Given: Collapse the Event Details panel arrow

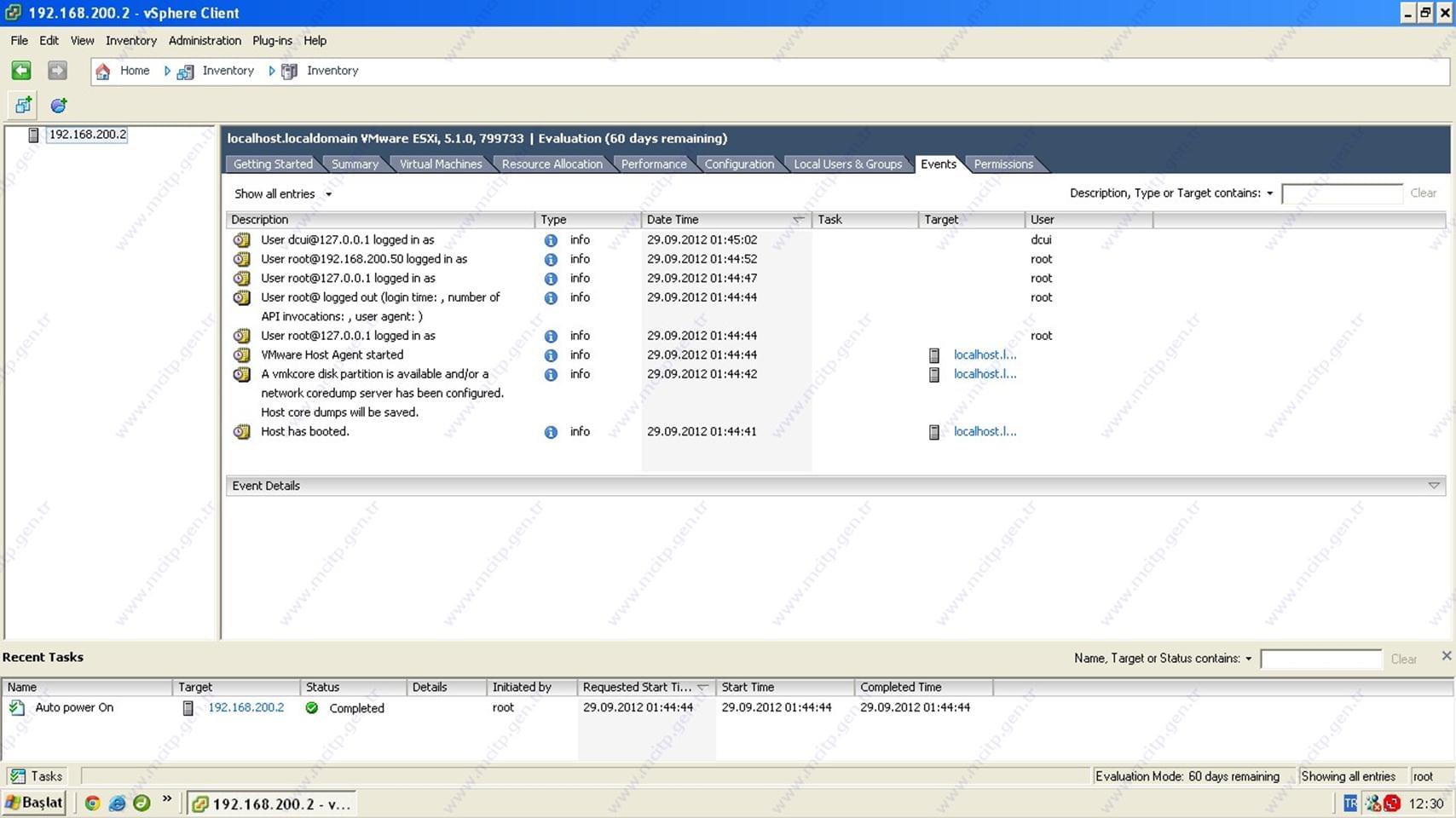Looking at the screenshot, I should tap(1434, 486).
